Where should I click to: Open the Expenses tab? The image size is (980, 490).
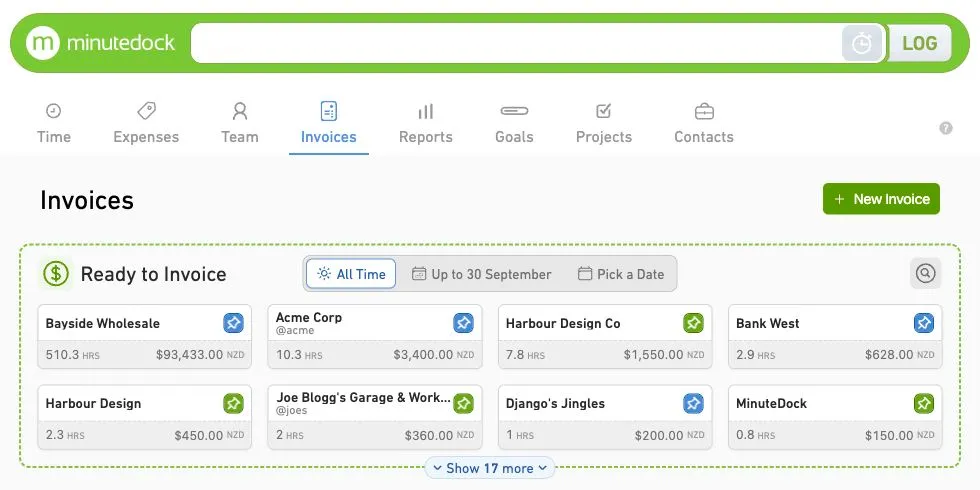(x=146, y=124)
